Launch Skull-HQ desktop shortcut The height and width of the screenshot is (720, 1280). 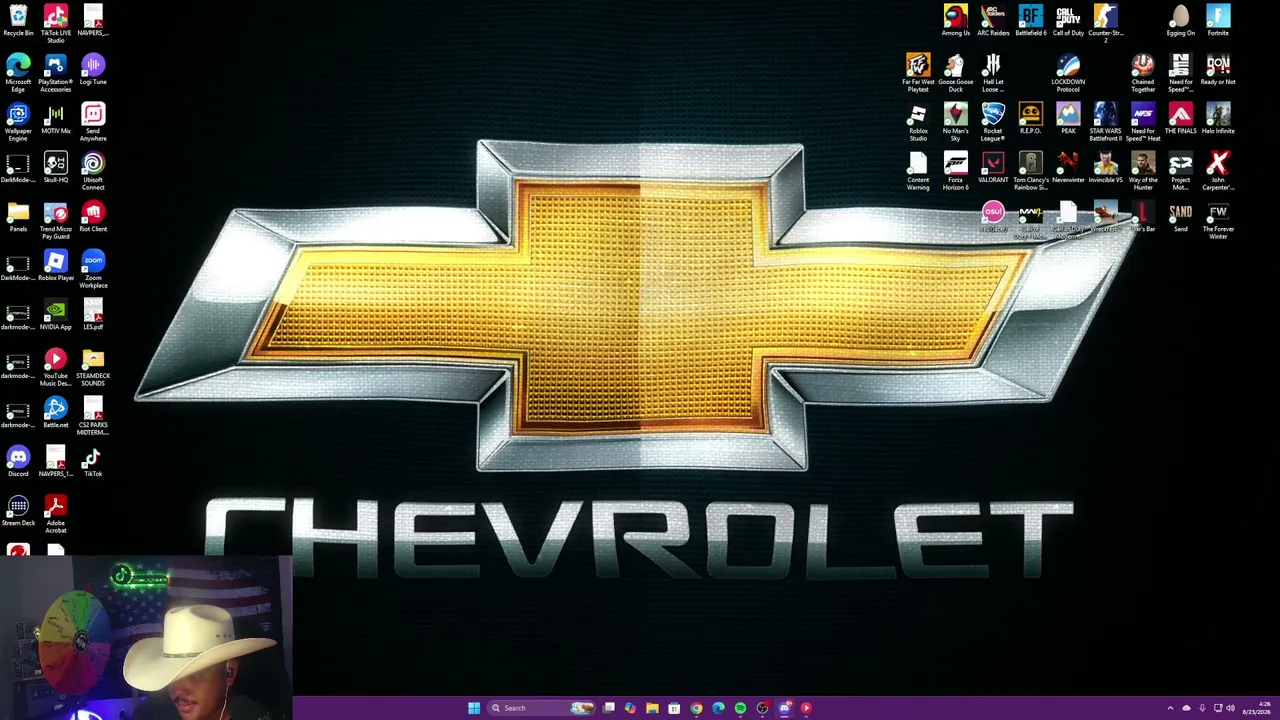[x=56, y=167]
